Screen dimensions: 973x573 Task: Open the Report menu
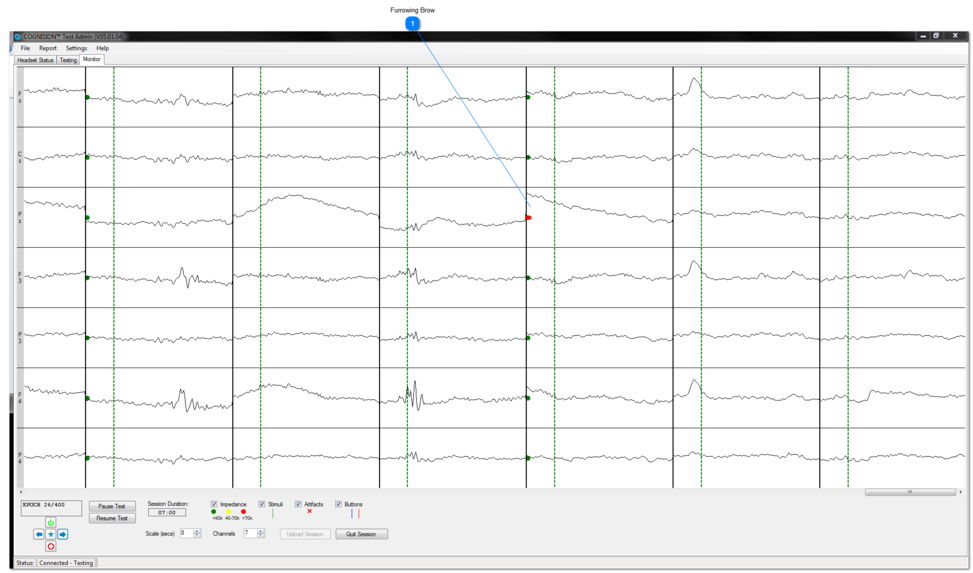click(x=48, y=48)
